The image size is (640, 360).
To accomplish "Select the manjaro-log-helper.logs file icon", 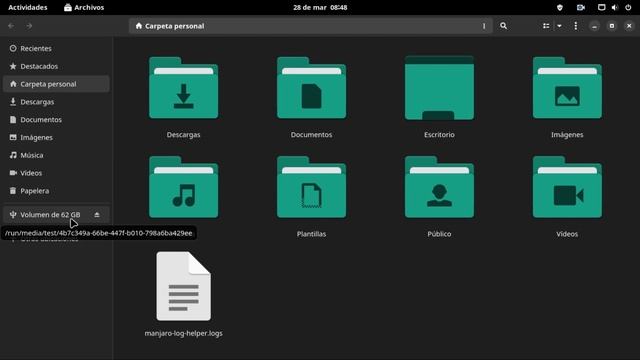I will coord(183,286).
